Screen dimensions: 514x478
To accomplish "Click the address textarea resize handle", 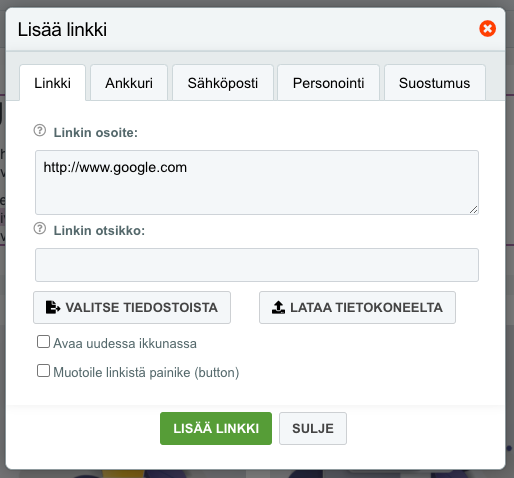I will 474,210.
